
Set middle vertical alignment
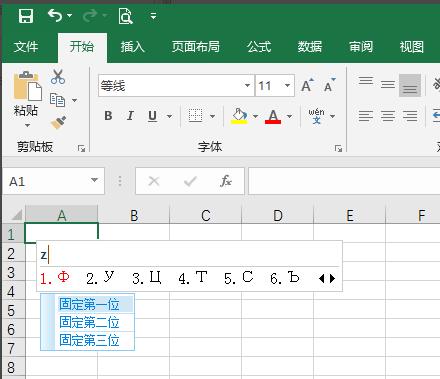(388, 85)
